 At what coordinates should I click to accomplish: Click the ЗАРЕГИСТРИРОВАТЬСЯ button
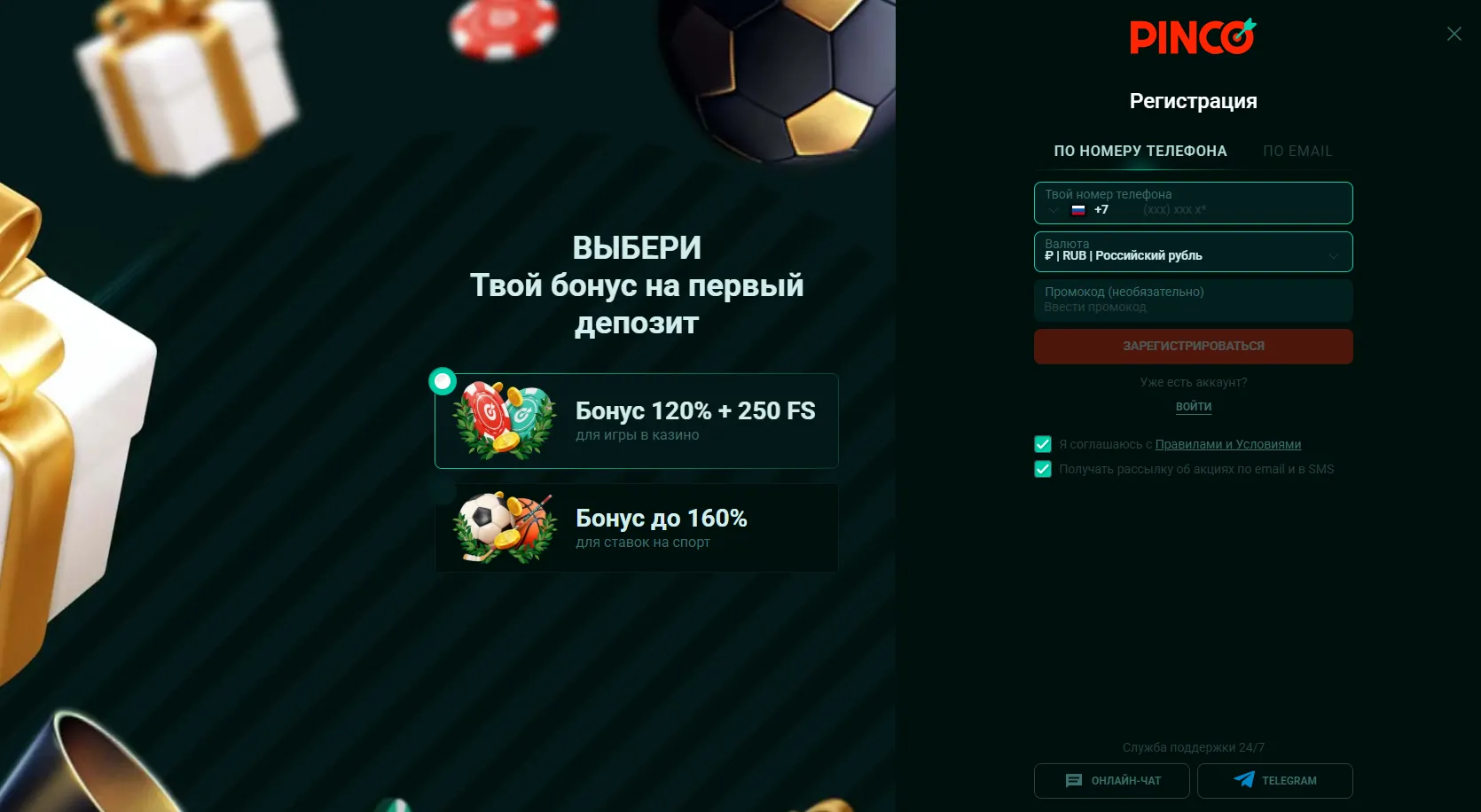pyautogui.click(x=1194, y=347)
